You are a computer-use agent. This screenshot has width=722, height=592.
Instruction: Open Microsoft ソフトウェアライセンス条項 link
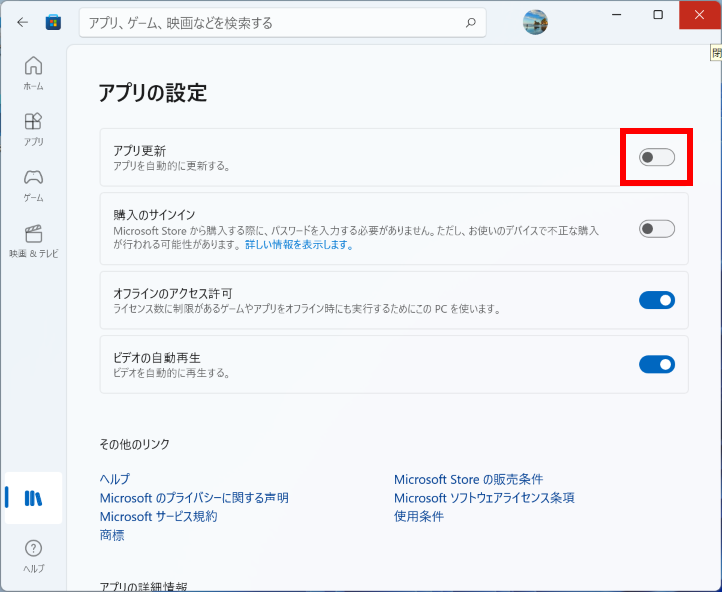tap(484, 498)
